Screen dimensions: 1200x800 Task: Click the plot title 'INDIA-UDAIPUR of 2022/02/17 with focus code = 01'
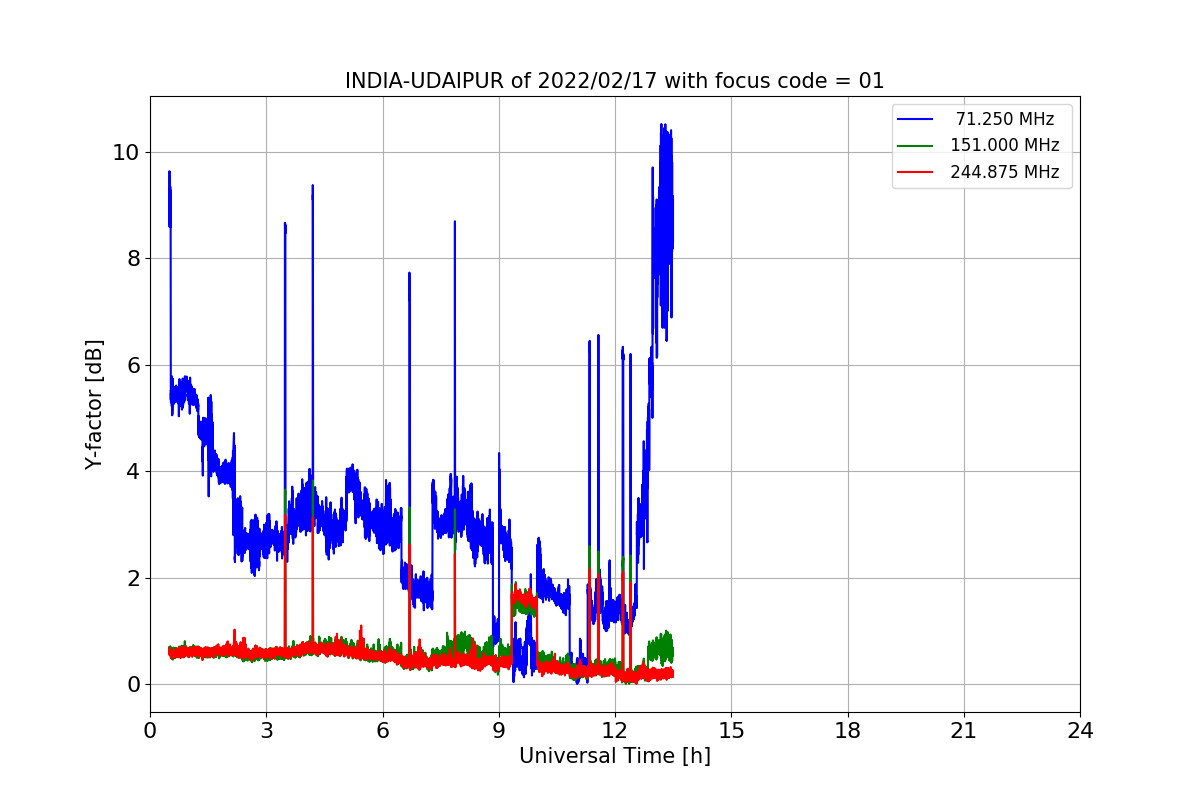tap(614, 81)
